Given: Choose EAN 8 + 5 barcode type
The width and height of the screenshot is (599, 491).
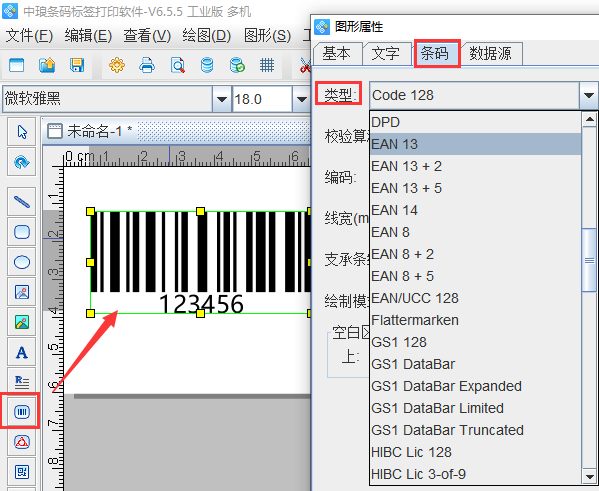Looking at the screenshot, I should (x=475, y=276).
